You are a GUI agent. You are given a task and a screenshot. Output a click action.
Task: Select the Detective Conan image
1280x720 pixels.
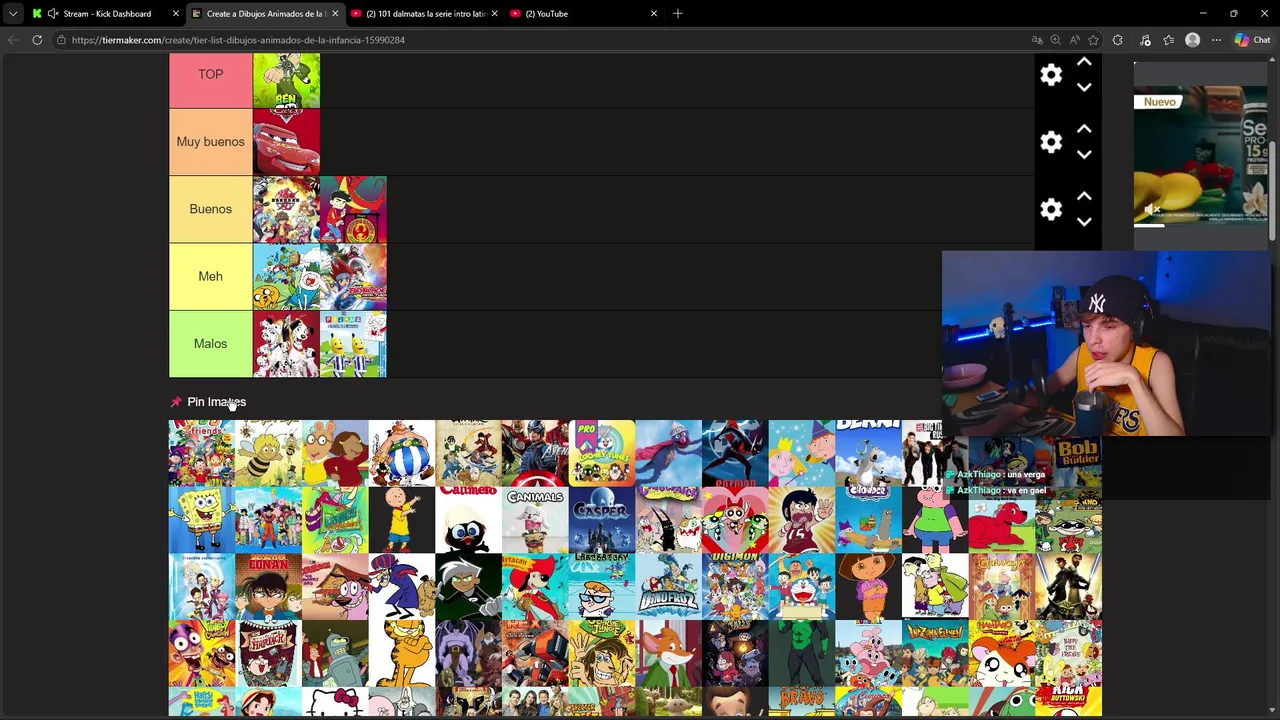268,586
